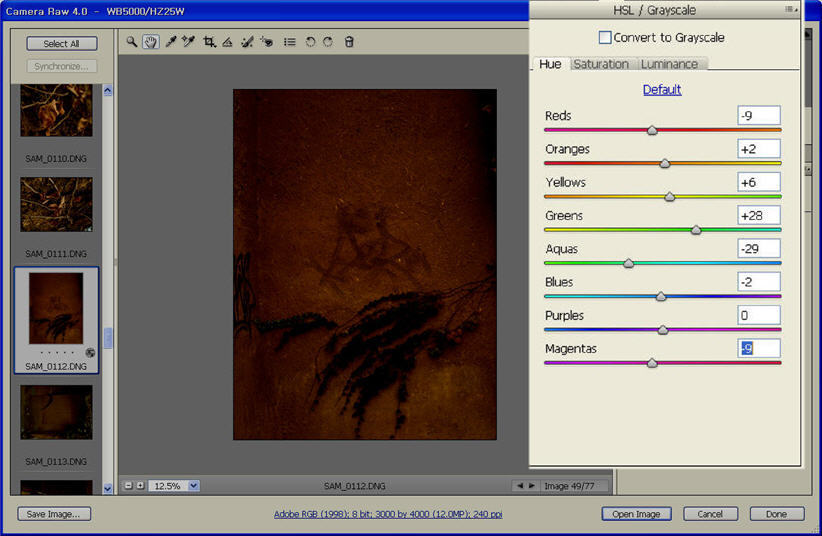Go to the previous image arrow
Screen dimensions: 822x536
520,486
